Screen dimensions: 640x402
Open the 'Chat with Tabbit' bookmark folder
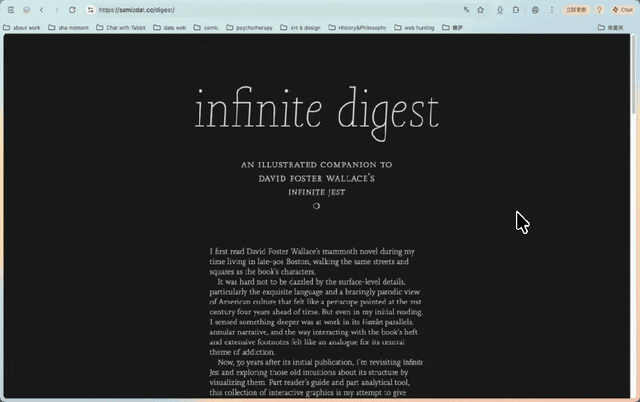pos(121,28)
